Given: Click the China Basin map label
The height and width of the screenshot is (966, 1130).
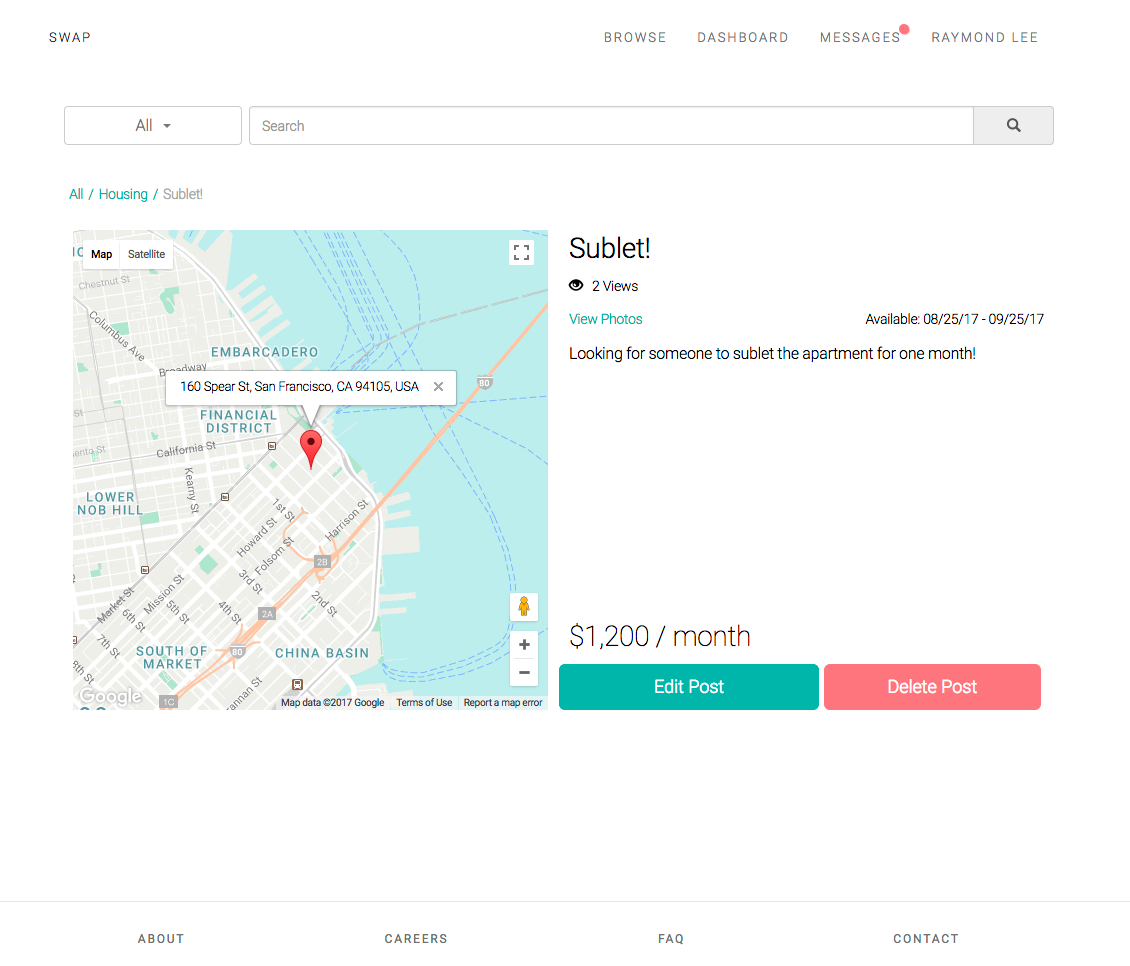Looking at the screenshot, I should point(321,653).
